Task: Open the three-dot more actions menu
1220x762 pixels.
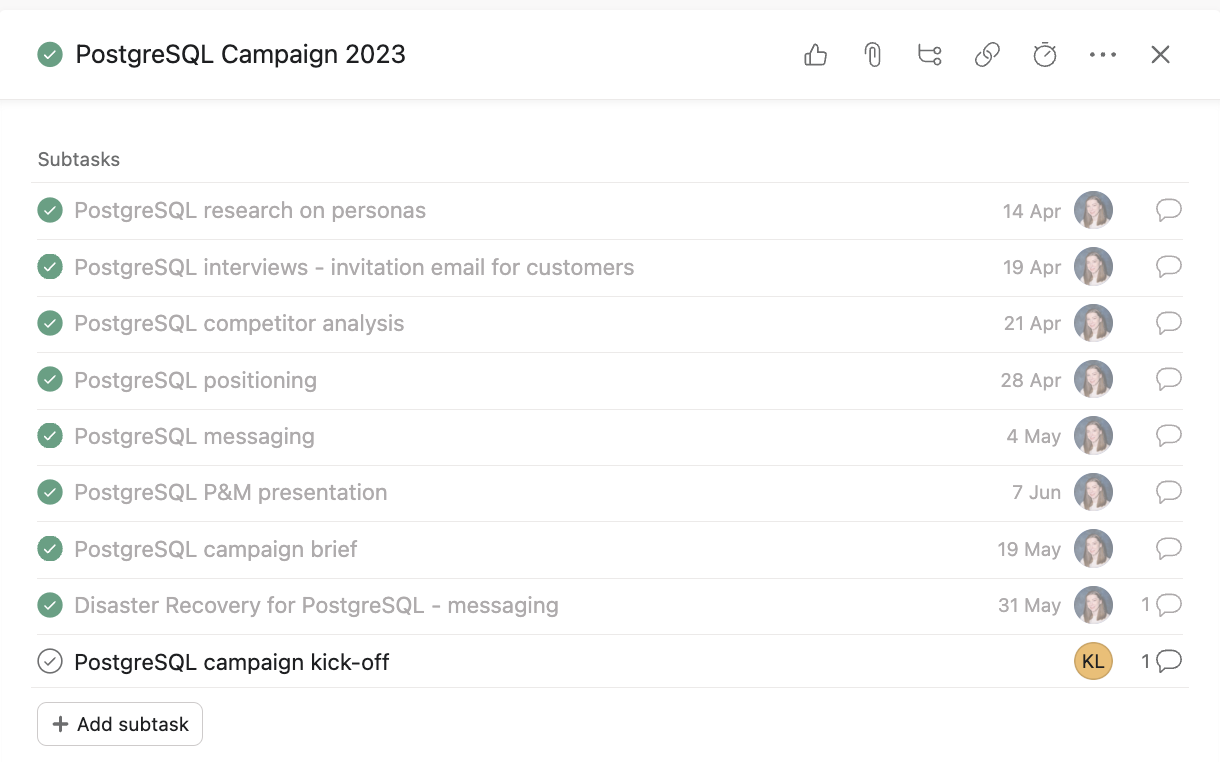Action: click(x=1102, y=55)
